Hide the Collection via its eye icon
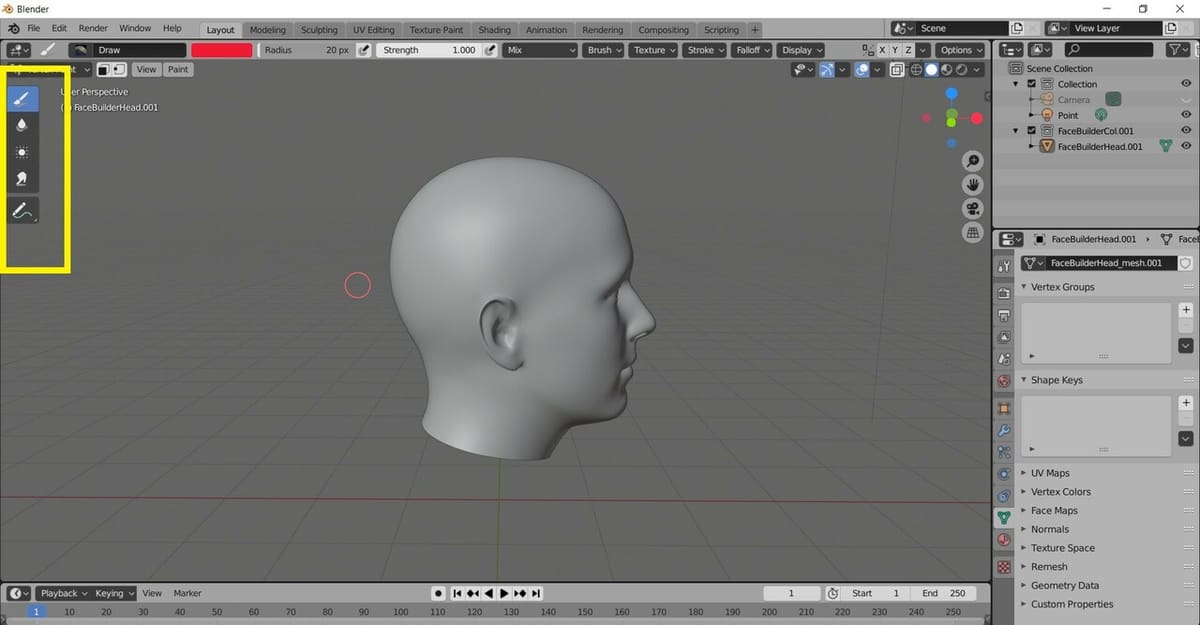 (1186, 84)
